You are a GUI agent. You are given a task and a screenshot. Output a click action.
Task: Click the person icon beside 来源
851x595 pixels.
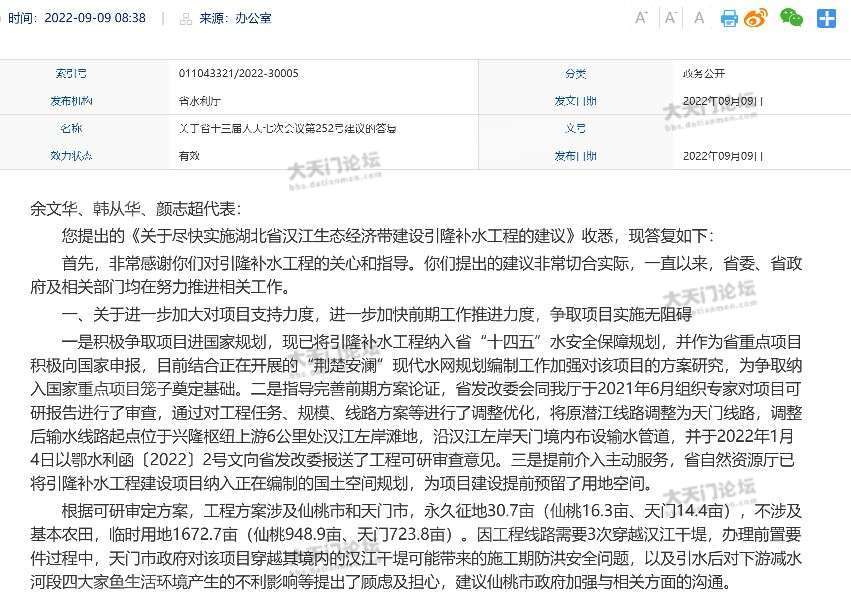click(186, 18)
